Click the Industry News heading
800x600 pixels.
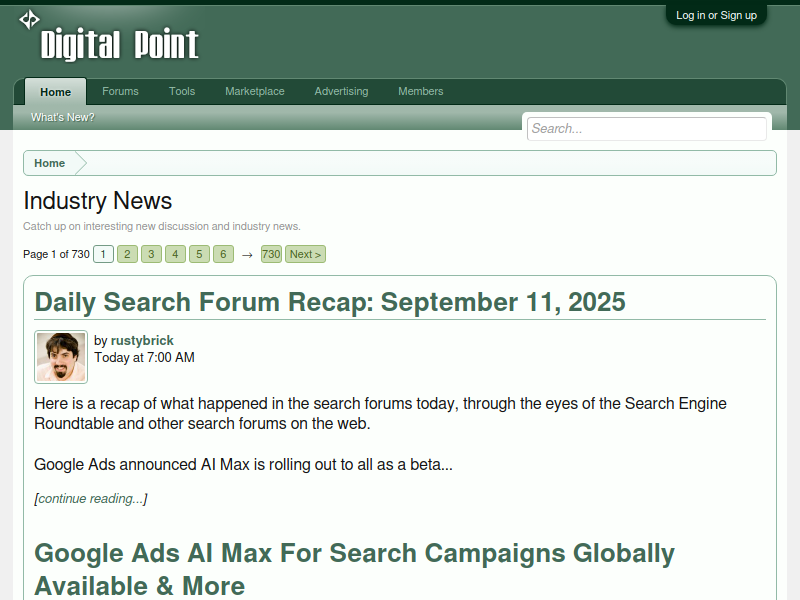click(x=97, y=201)
